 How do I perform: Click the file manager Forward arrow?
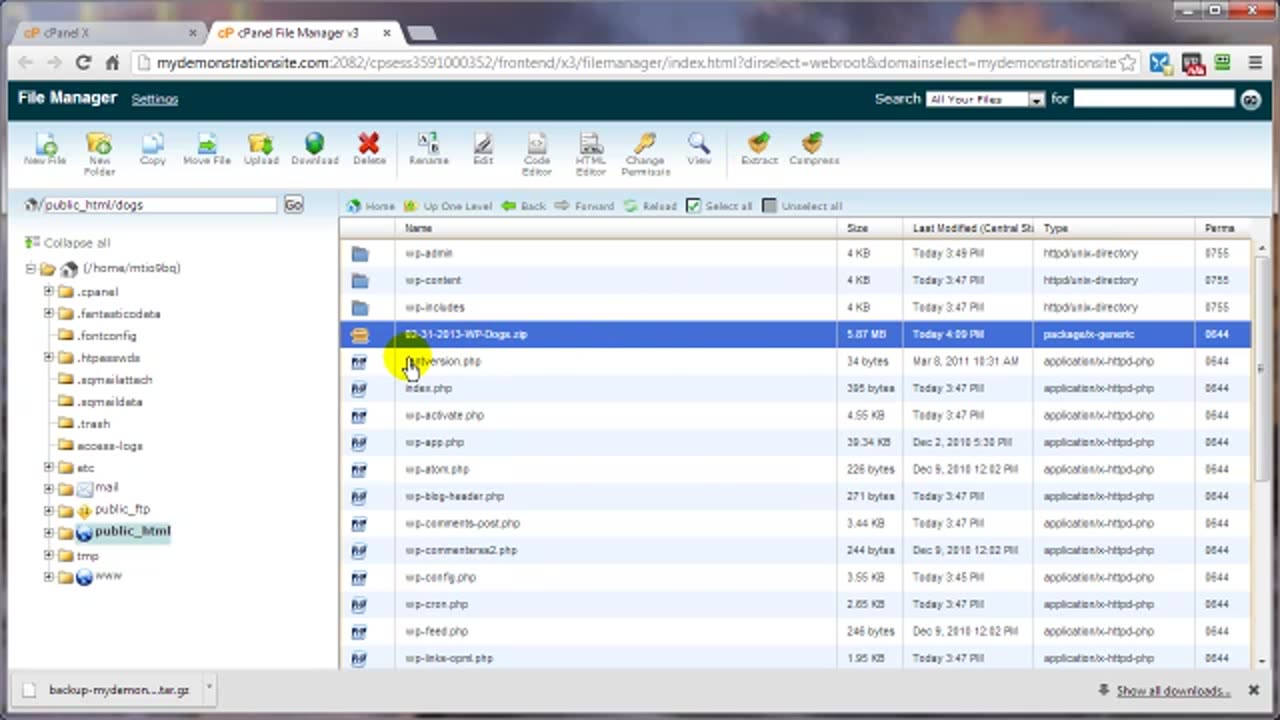pyautogui.click(x=584, y=206)
